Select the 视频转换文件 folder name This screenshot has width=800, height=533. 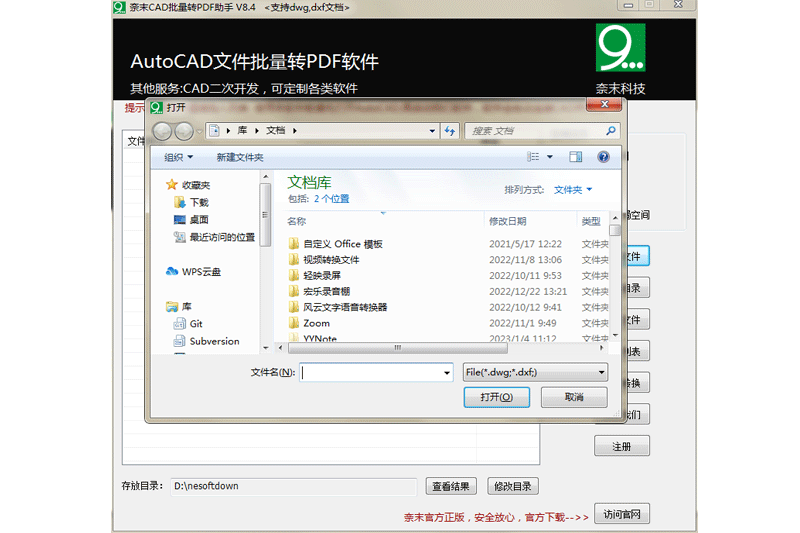point(331,260)
